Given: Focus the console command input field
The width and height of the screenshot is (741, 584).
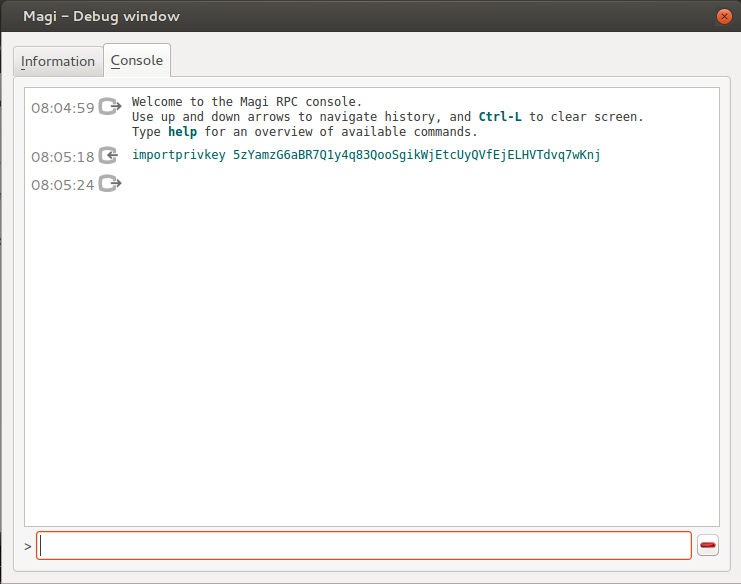Looking at the screenshot, I should [364, 546].
